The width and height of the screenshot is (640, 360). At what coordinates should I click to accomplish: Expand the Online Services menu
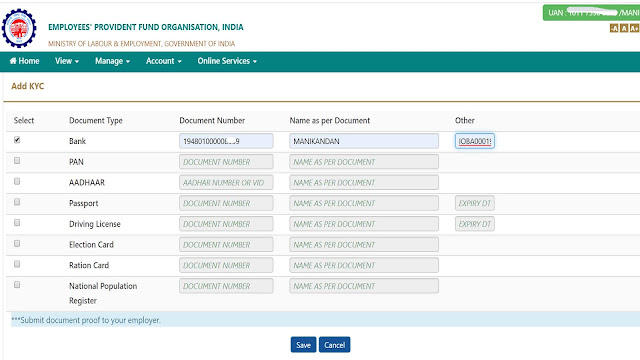227,61
